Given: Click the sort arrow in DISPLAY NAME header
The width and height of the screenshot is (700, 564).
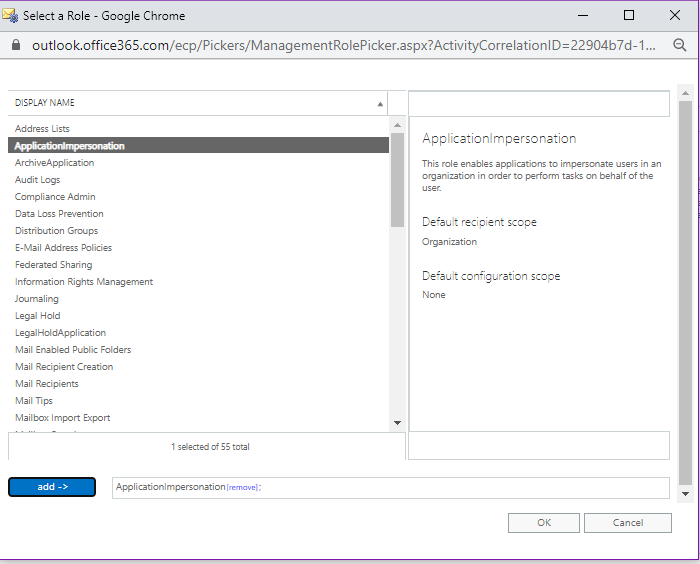Looking at the screenshot, I should tap(380, 104).
